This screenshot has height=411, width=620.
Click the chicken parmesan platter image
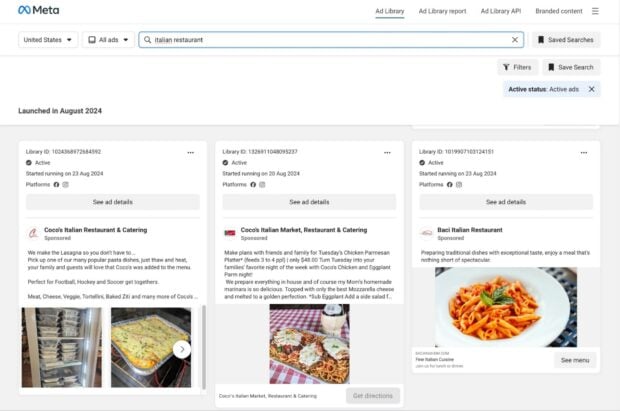click(310, 344)
